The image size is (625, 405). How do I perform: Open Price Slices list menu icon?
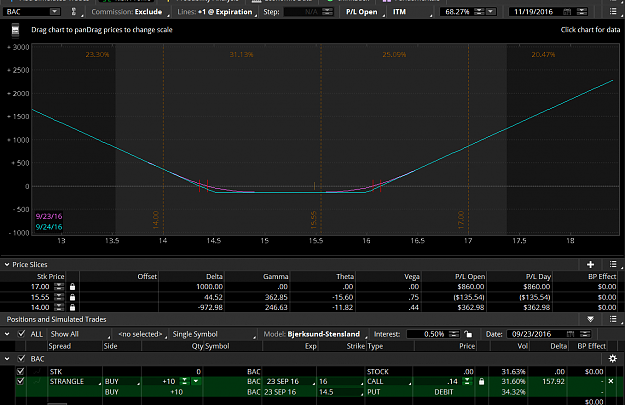613,264
